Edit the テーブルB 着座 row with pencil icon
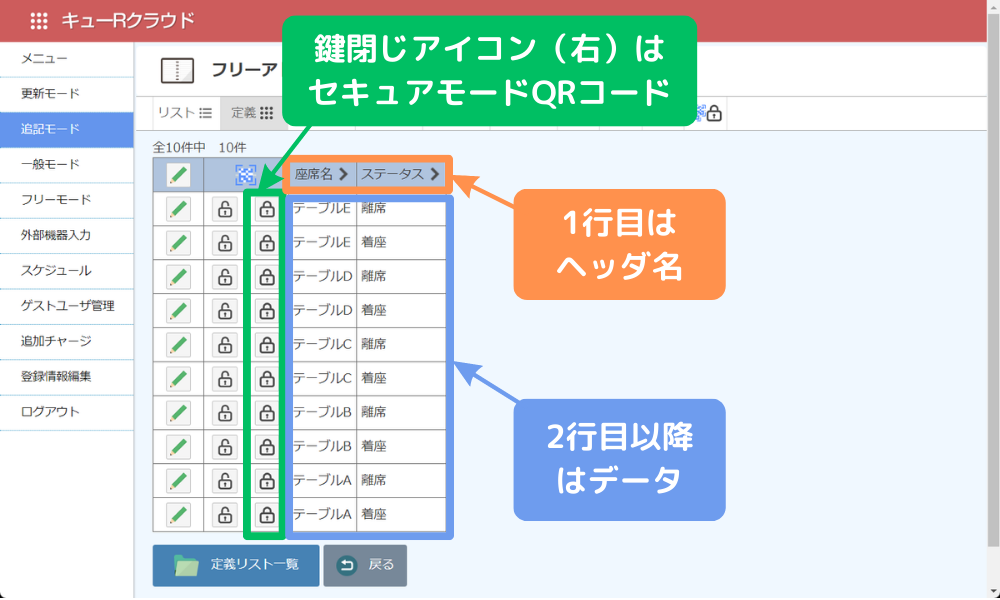Screen dimensions: 1000x600 click(x=179, y=447)
